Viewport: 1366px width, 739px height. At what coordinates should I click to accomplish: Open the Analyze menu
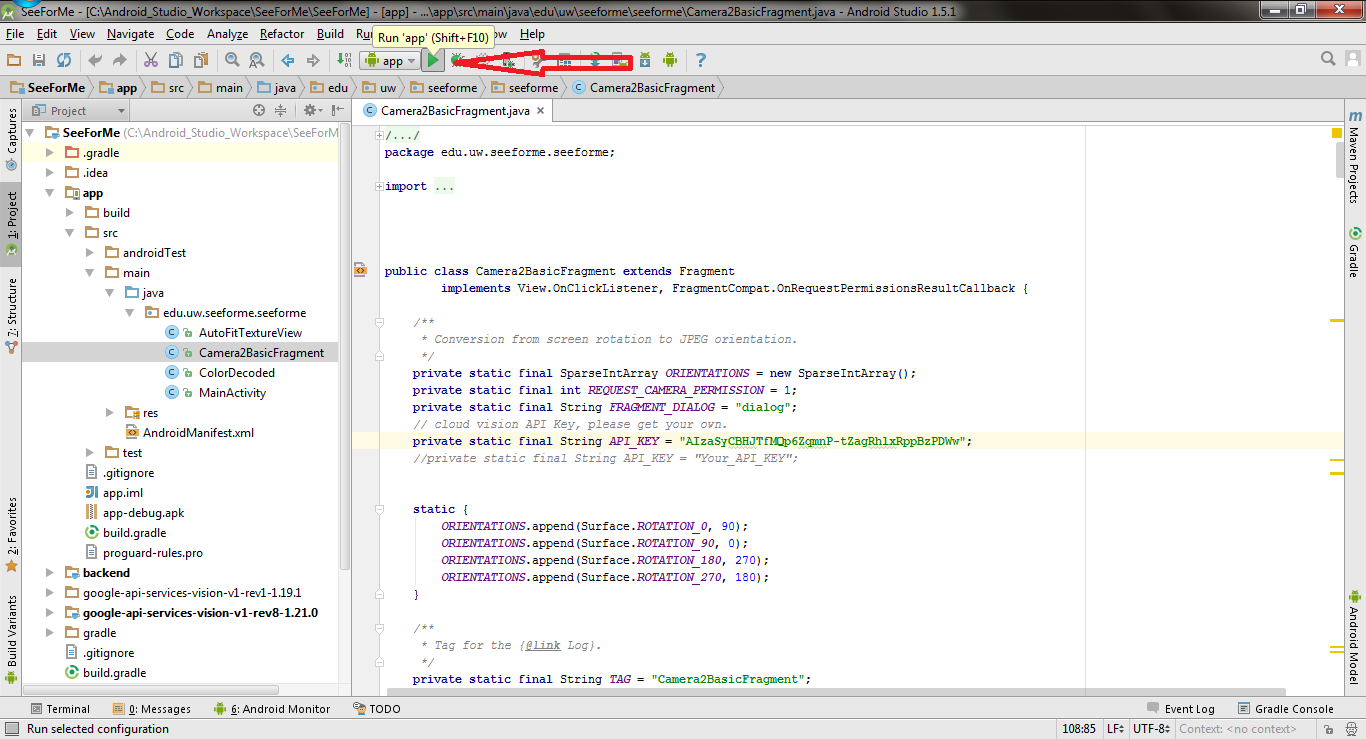227,34
